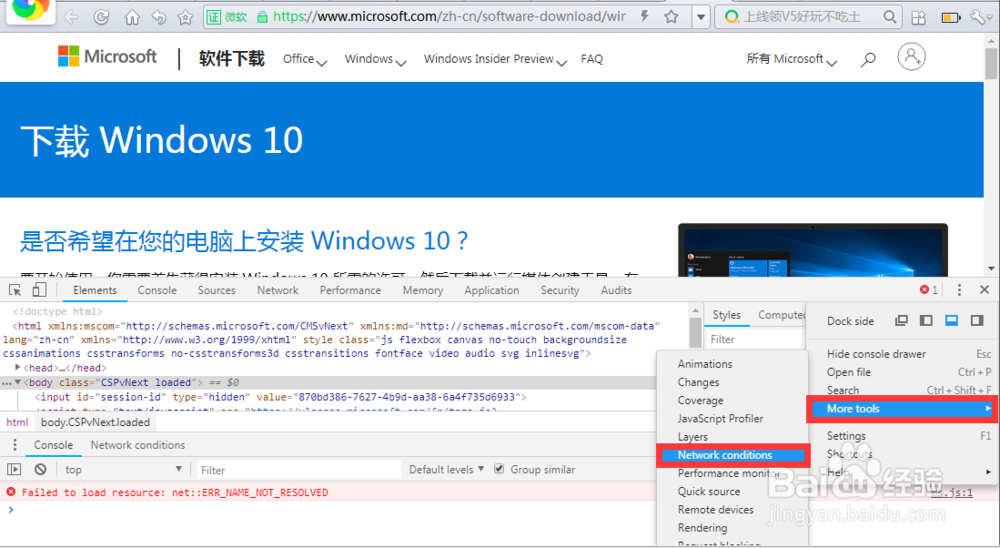The height and width of the screenshot is (548, 1000).
Task: Open the Styles pane tab
Action: click(726, 315)
